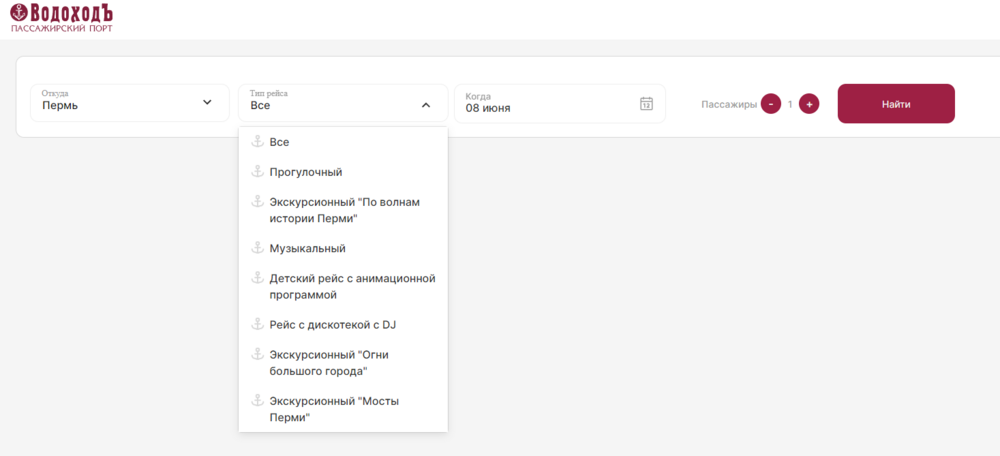Click anchor icon beside Рейс с дискотекой
This screenshot has width=1000, height=456.
tap(257, 324)
